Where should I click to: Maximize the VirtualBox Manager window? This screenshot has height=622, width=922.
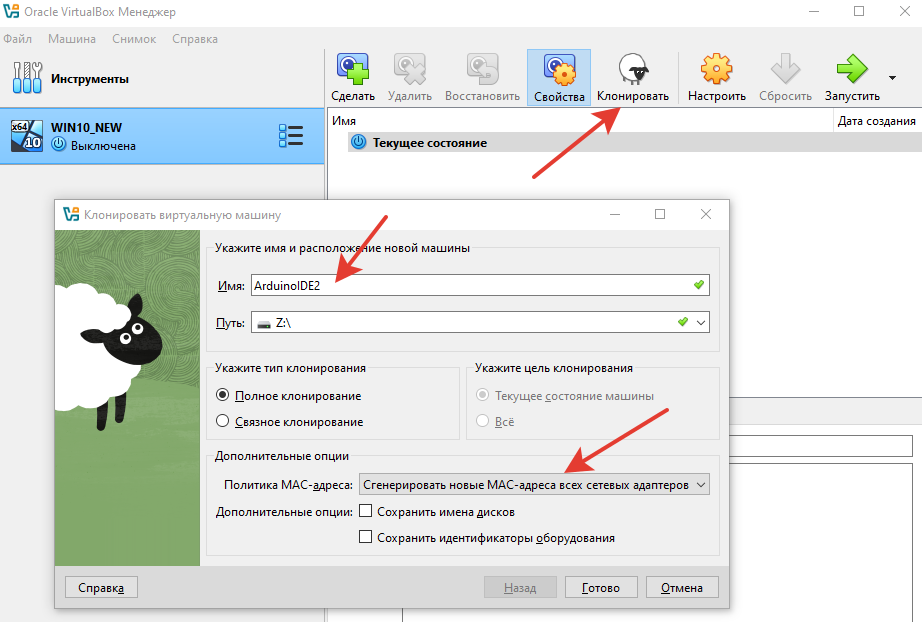coord(859,12)
